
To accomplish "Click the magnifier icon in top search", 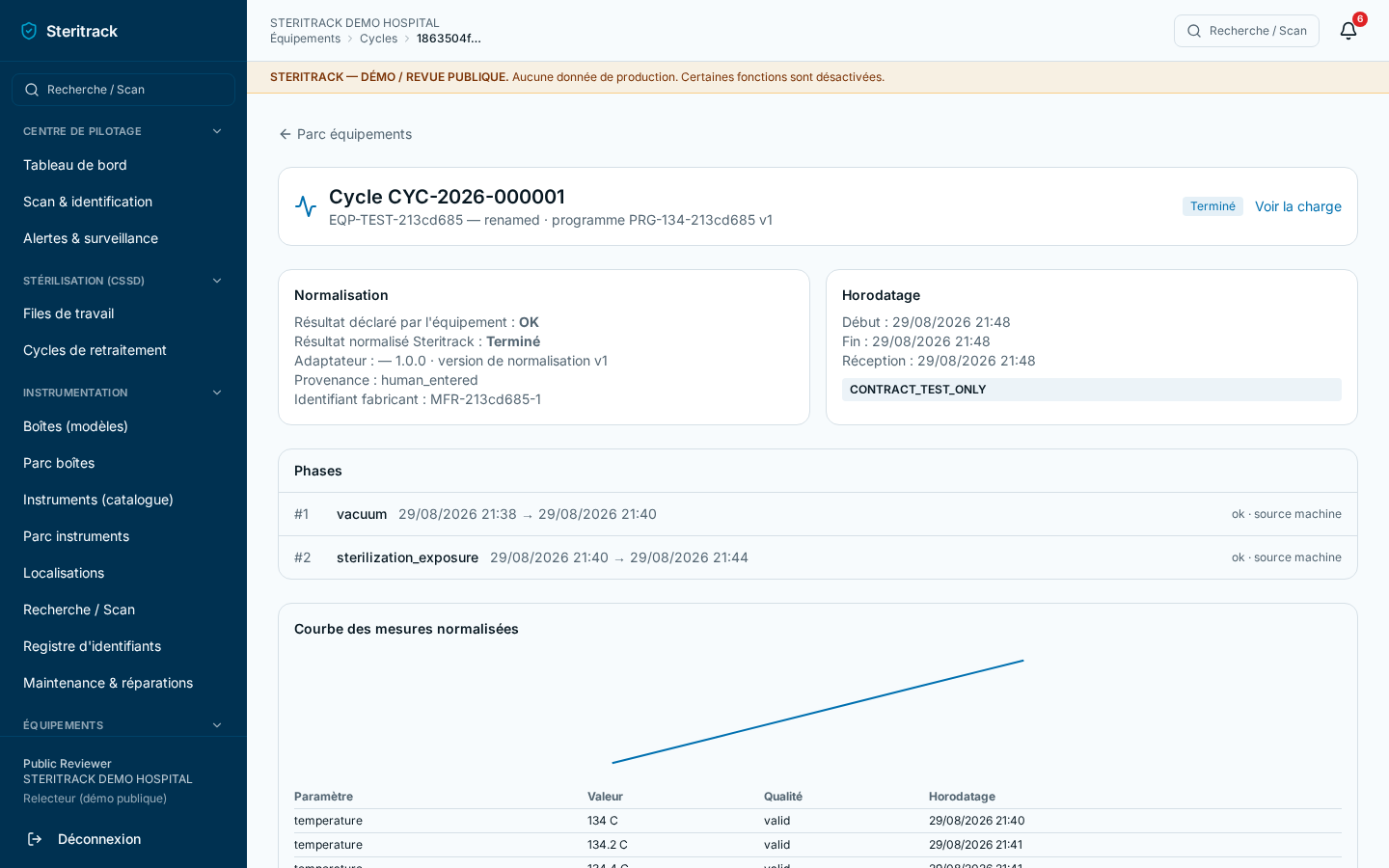I will click(x=1194, y=31).
